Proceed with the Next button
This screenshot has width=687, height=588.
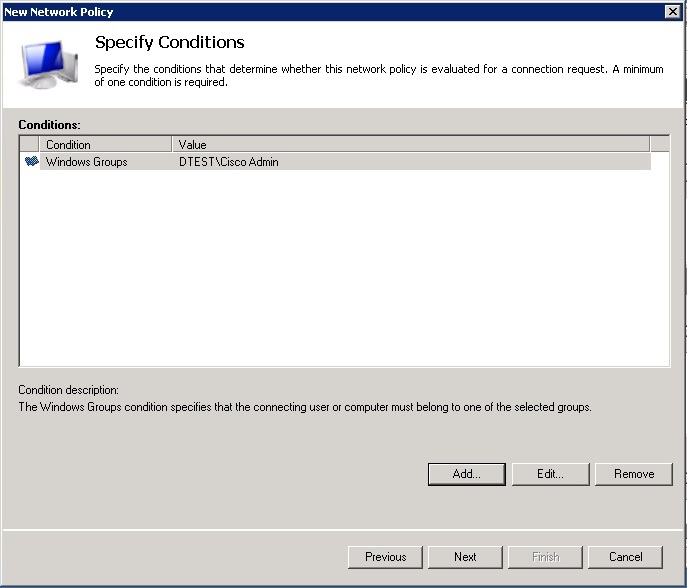click(465, 557)
